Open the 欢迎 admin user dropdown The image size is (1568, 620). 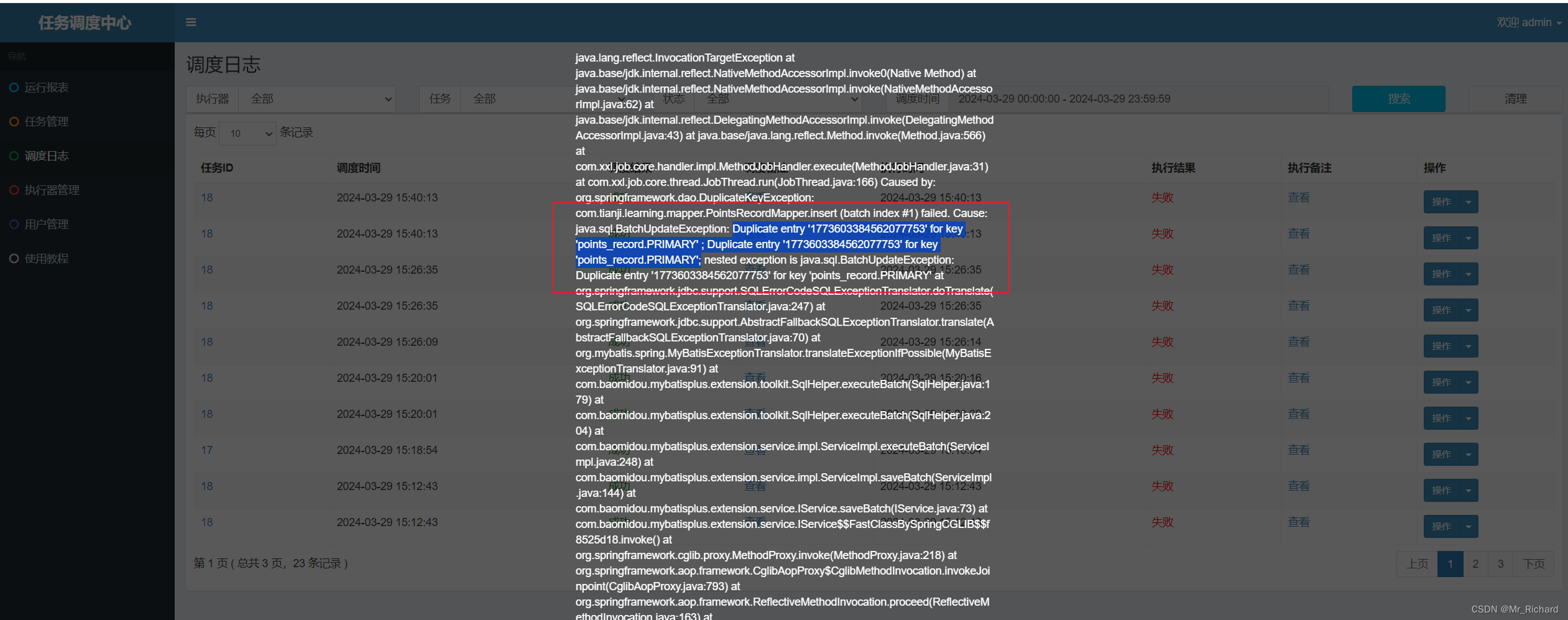pyautogui.click(x=1528, y=22)
